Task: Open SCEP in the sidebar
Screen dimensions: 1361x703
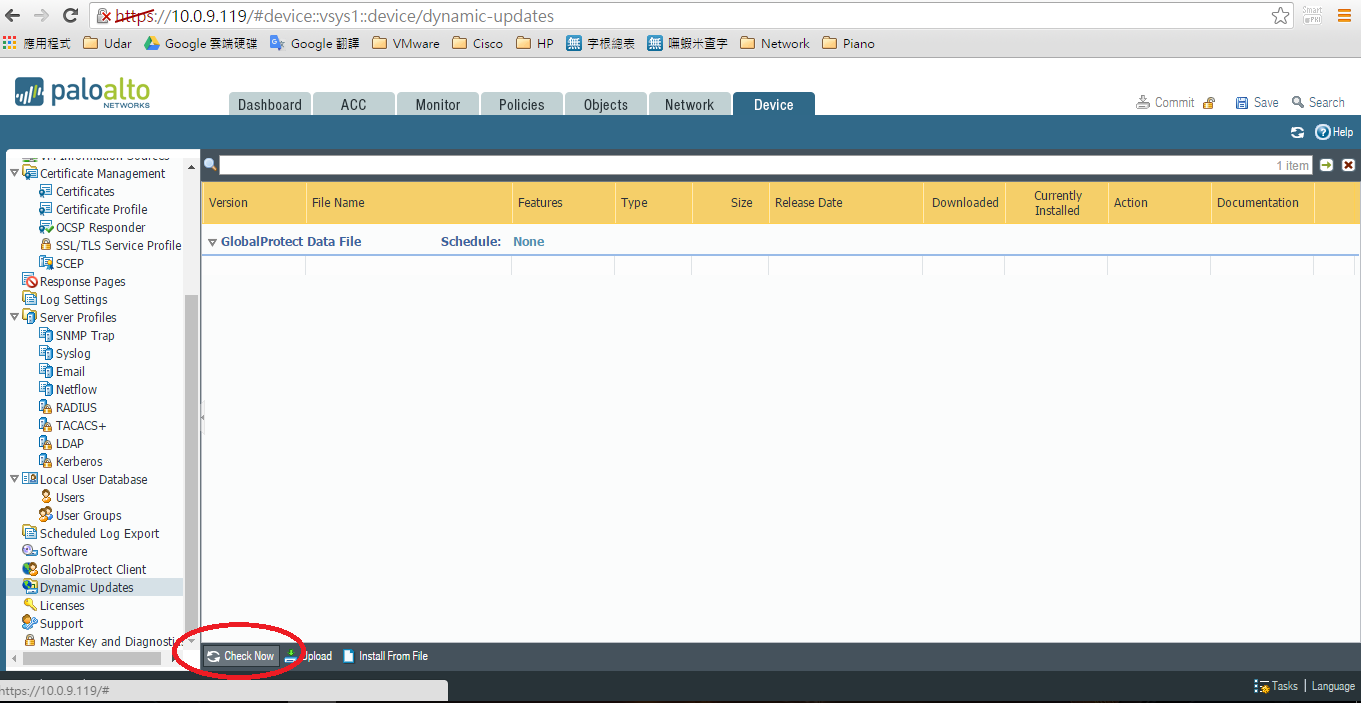Action: click(69, 263)
